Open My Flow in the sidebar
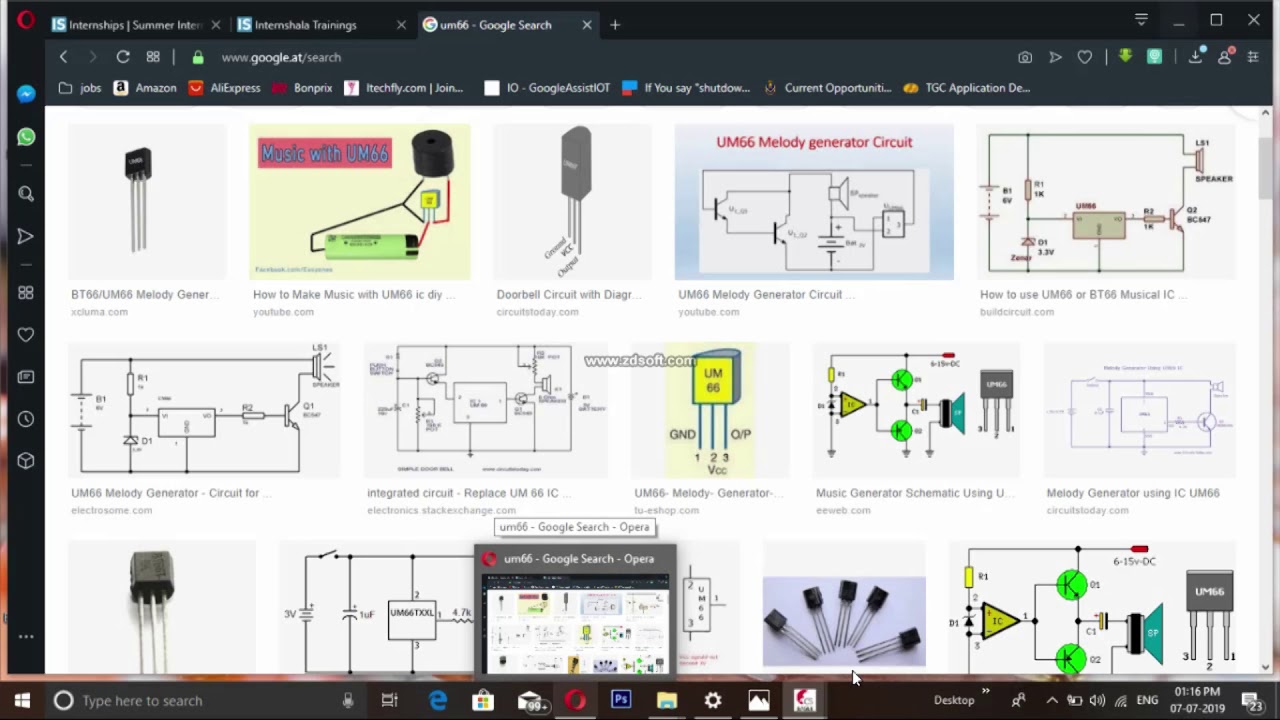Image resolution: width=1280 pixels, height=720 pixels. (x=26, y=236)
